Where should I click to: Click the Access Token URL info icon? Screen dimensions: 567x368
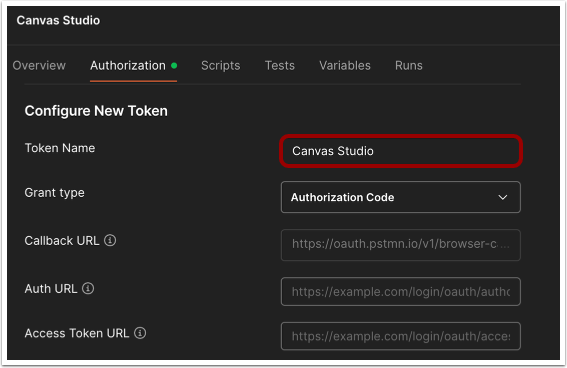(140, 333)
